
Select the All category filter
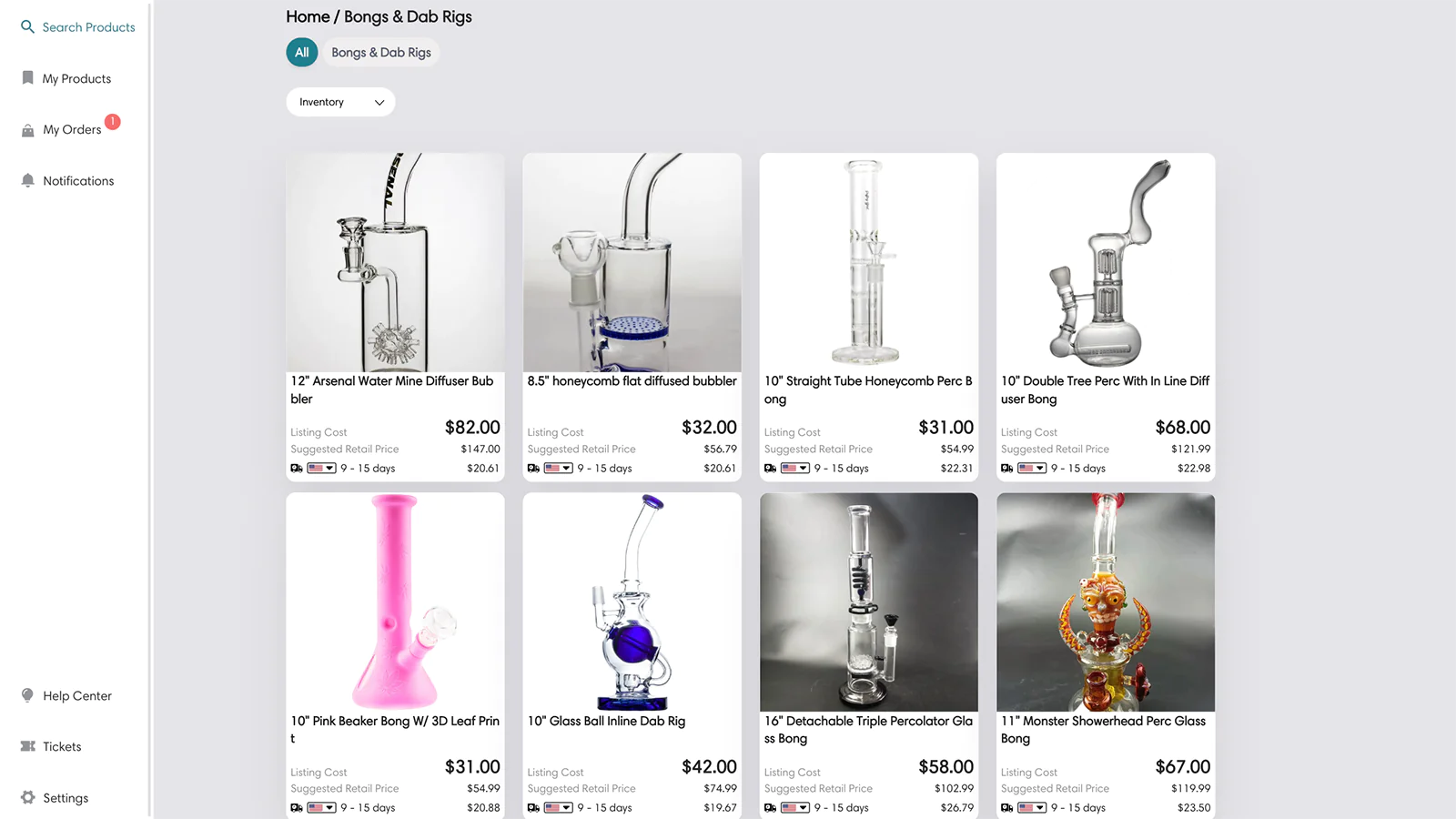point(302,52)
